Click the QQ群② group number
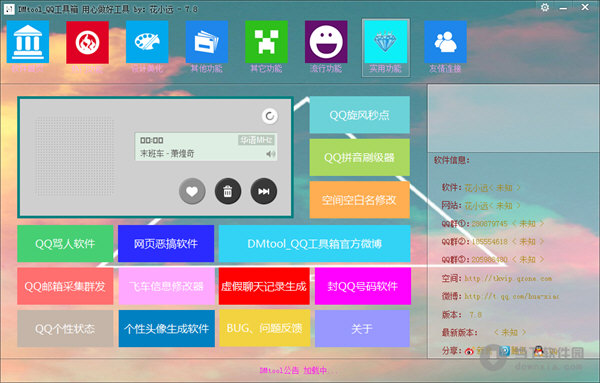 489,242
